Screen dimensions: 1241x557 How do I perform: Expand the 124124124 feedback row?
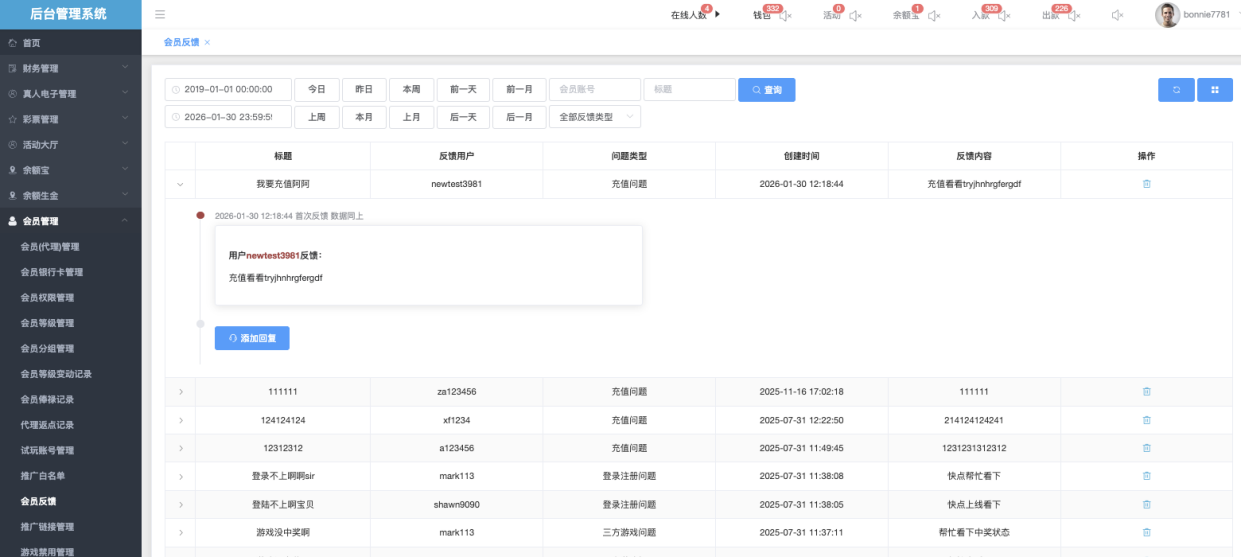[180, 420]
